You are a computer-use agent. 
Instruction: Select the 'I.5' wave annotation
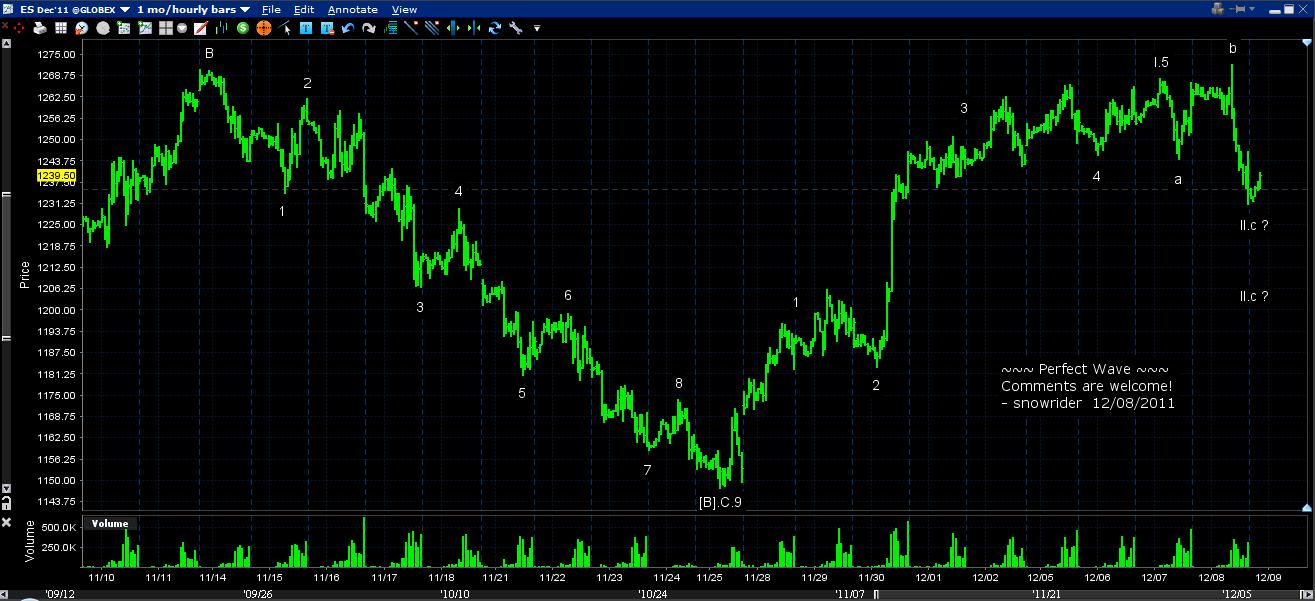pos(1161,62)
